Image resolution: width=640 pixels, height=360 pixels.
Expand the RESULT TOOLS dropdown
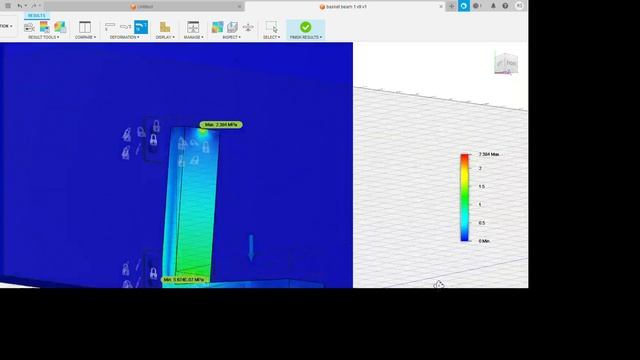point(44,37)
